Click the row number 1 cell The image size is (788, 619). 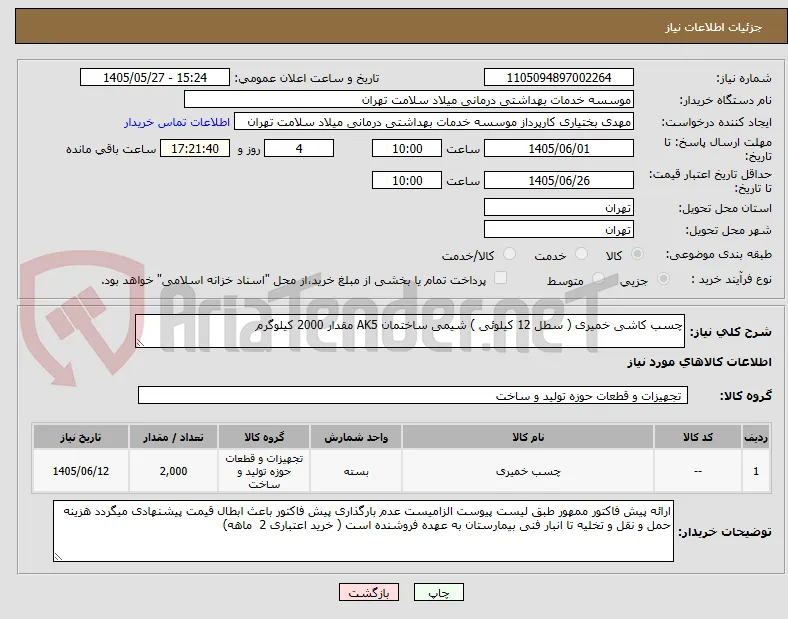[x=756, y=471]
